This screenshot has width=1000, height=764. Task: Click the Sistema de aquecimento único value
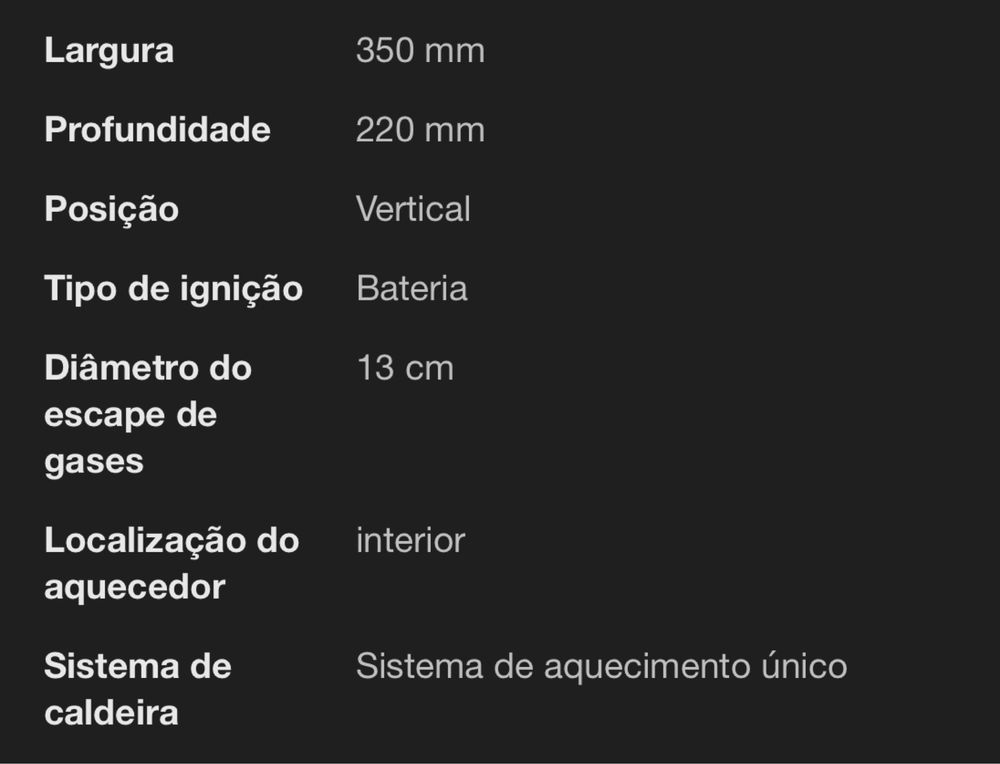tap(601, 666)
